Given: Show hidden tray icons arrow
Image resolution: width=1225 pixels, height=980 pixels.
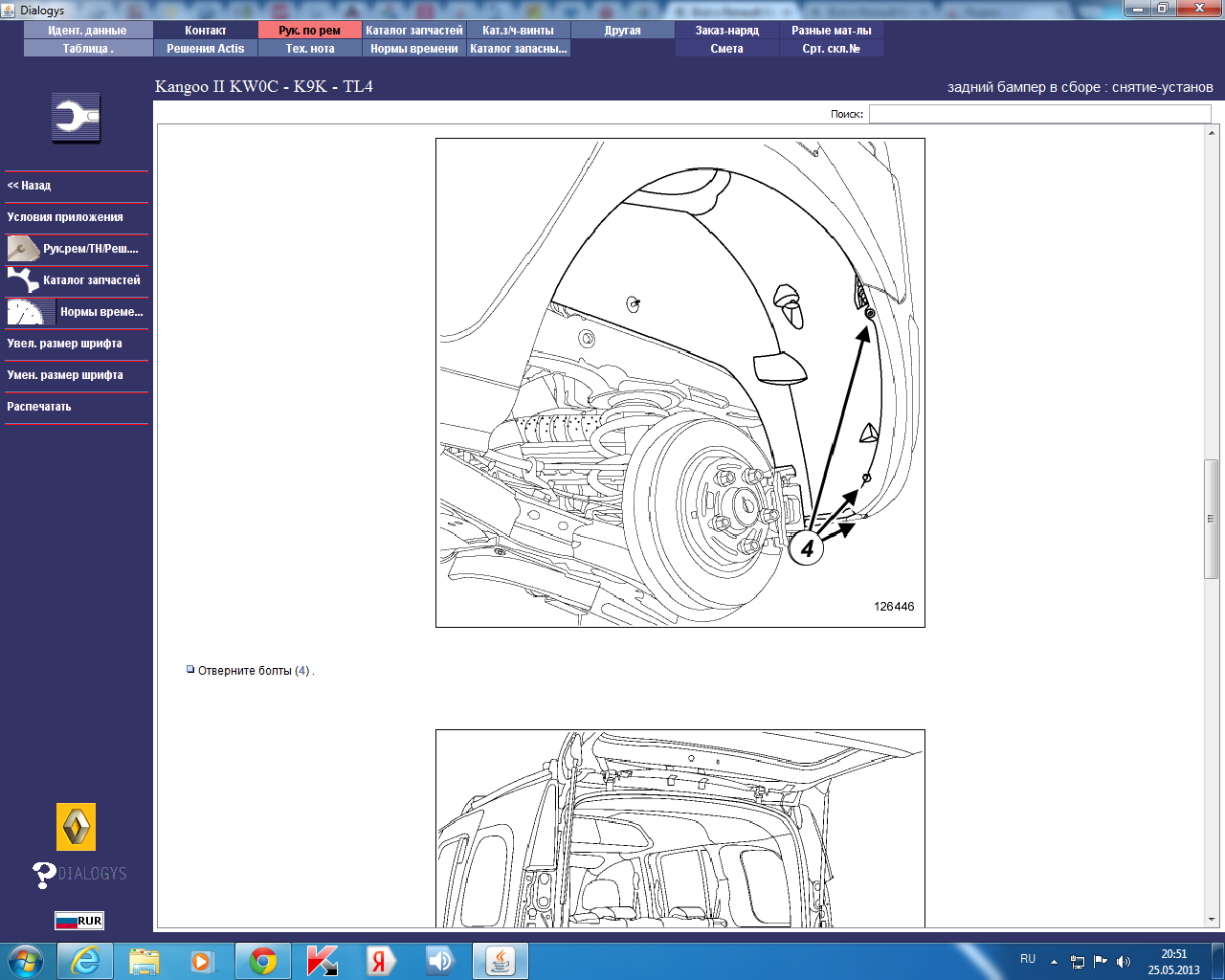Looking at the screenshot, I should (1054, 962).
